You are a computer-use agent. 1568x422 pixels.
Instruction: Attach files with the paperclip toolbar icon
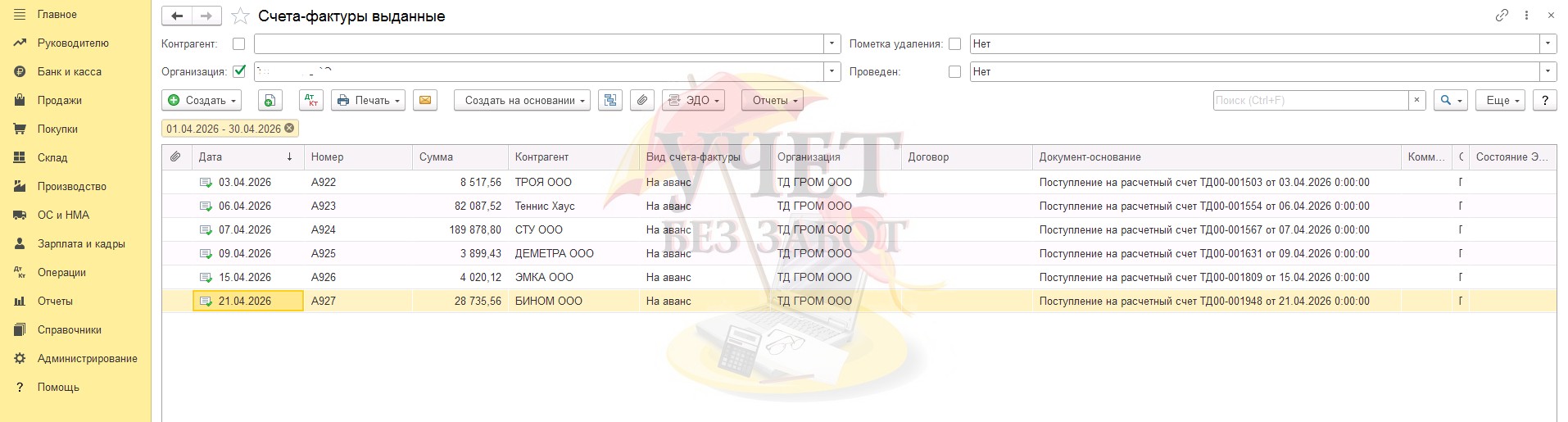[x=642, y=101]
